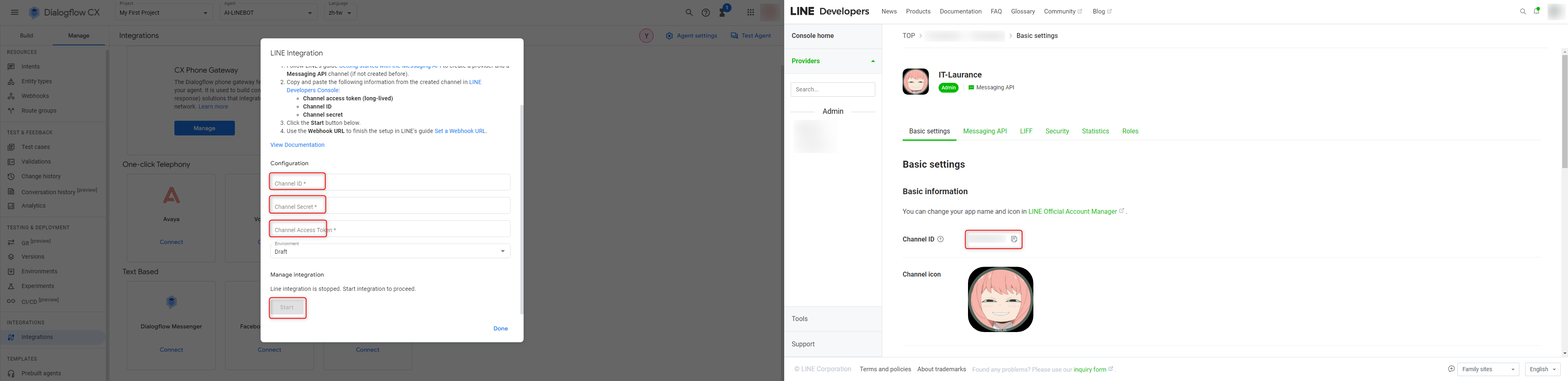Click the LINE Developers search icon
1568x381 pixels.
tap(1523, 11)
